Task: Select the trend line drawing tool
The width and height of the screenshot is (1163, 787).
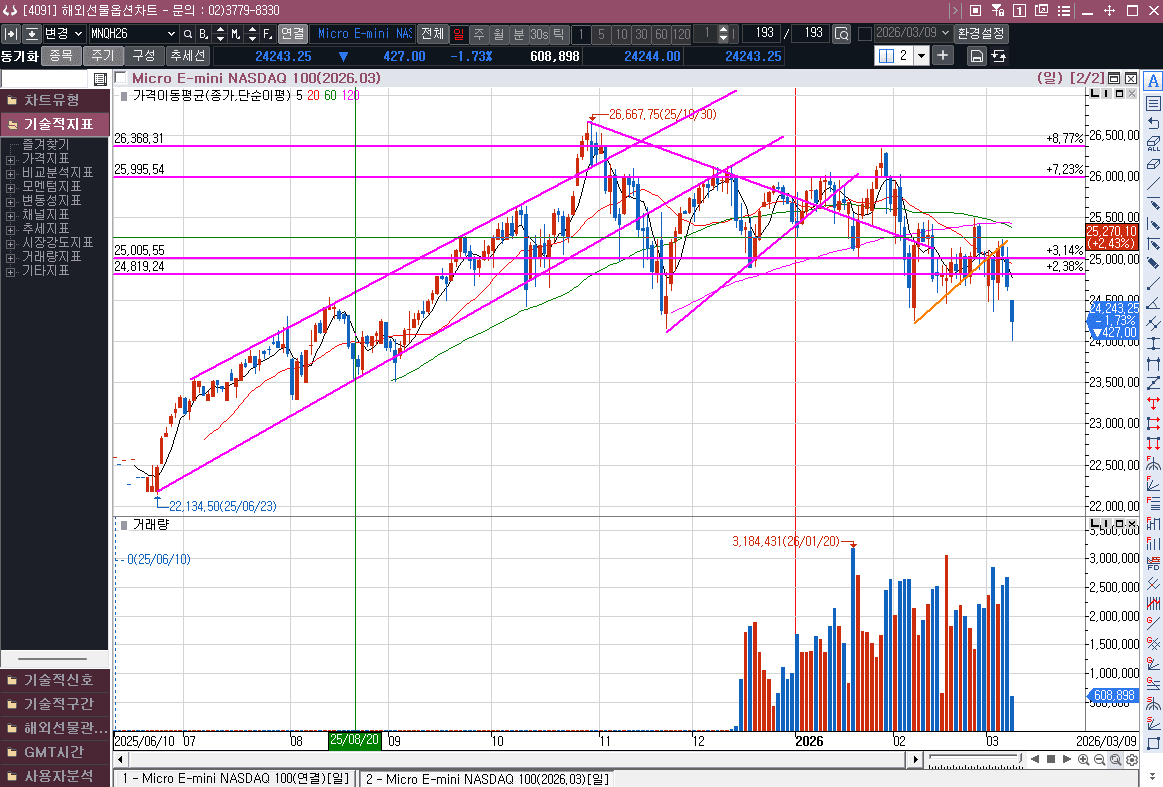Action: pos(1153,184)
